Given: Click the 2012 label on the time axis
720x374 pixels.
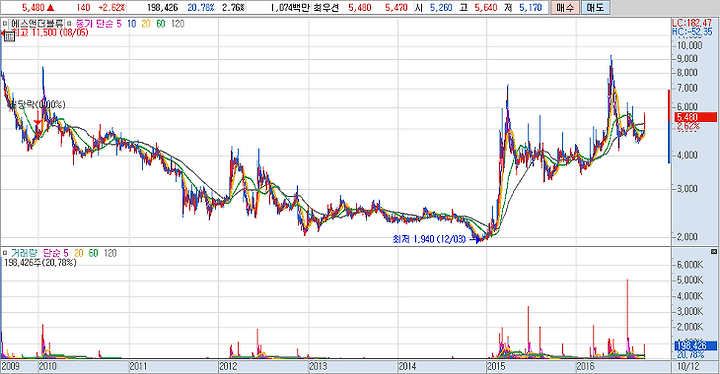Looking at the screenshot, I should click(x=228, y=366).
